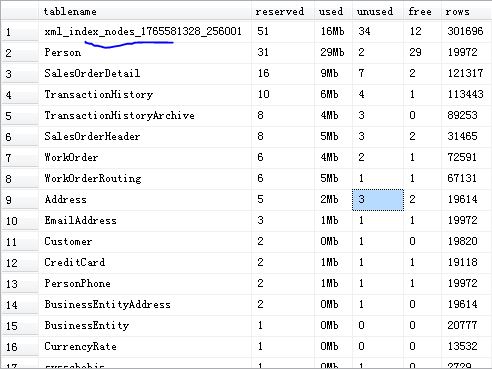Click reserved value 10 for TransactionHistory
The height and width of the screenshot is (370, 492).
283,95
